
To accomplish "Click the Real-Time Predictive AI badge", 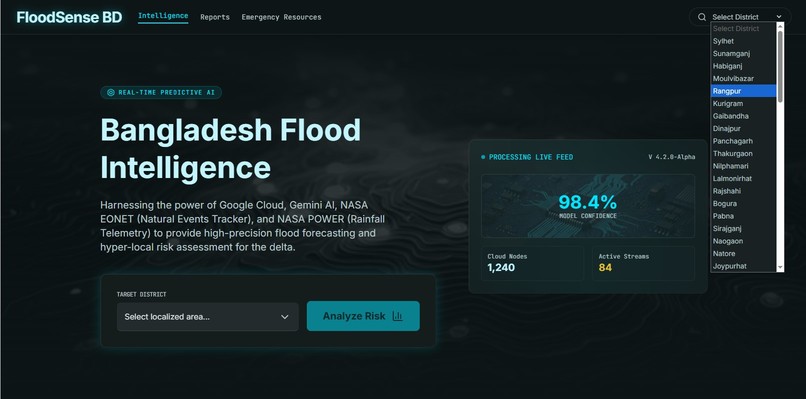I will [x=161, y=93].
